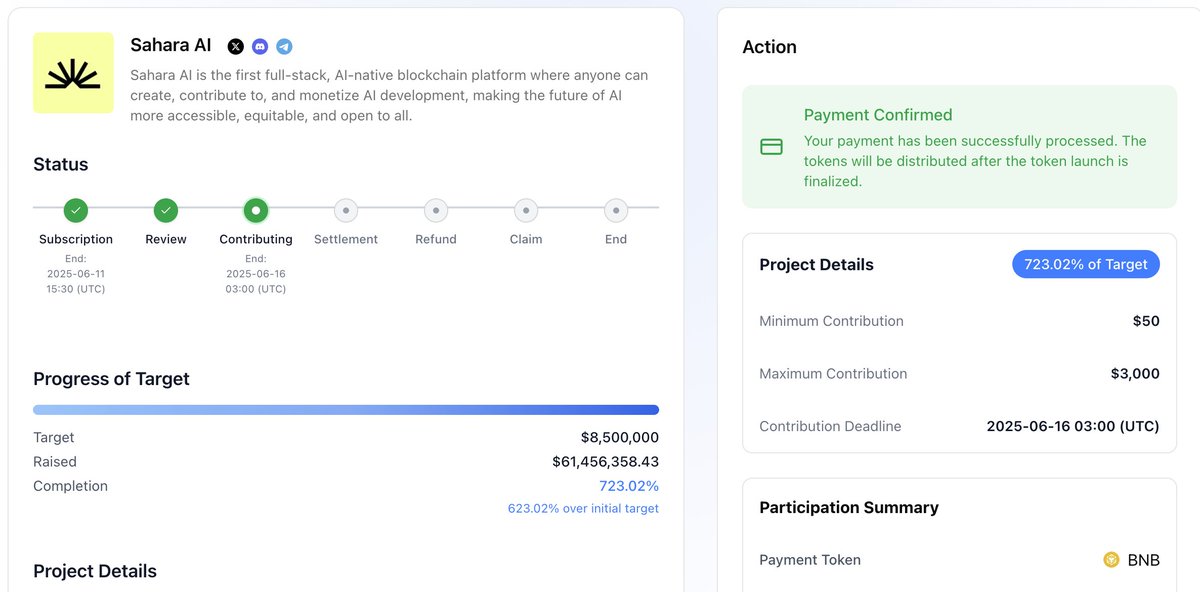Click the Refund step label
Screen dimensions: 1200x592
point(436,239)
